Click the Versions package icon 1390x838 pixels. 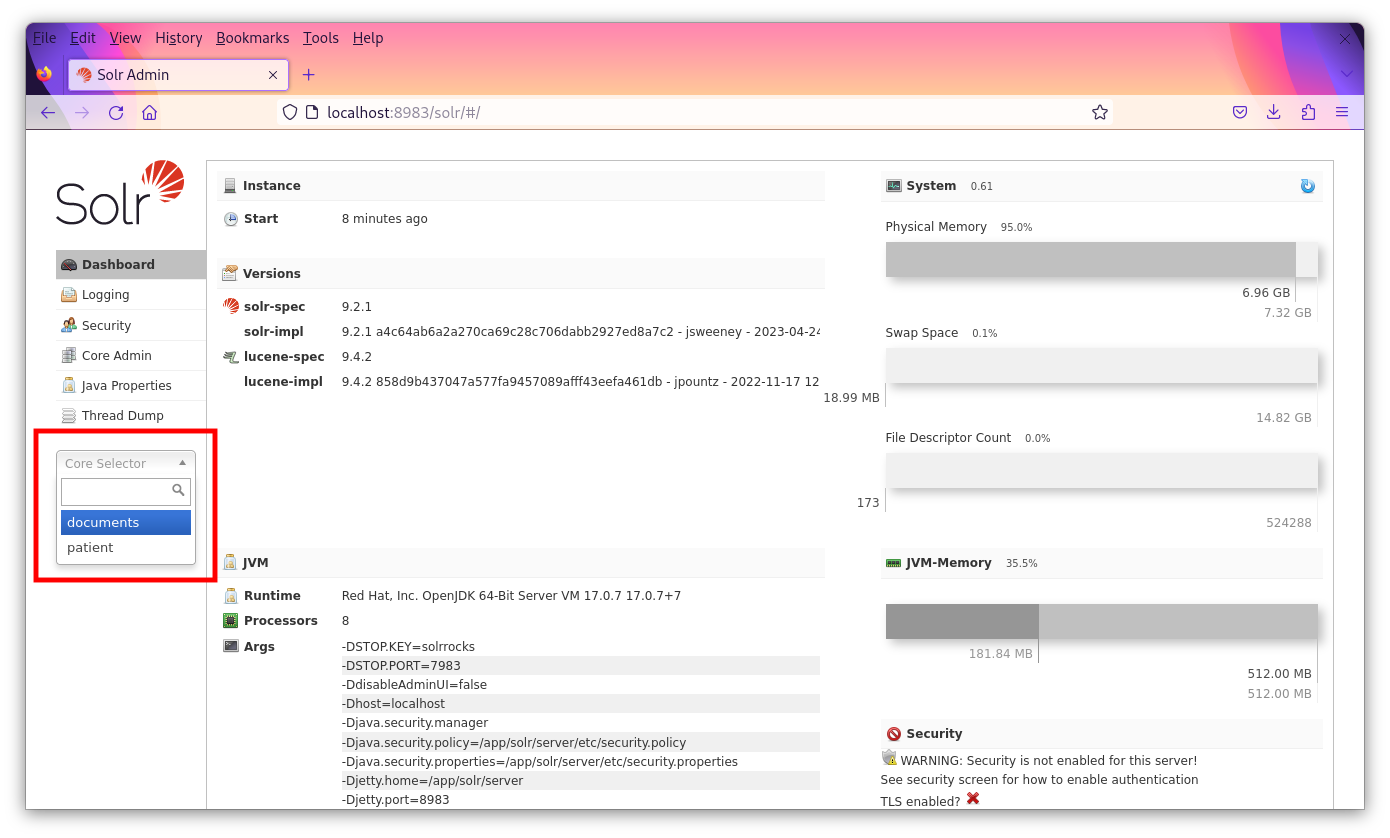click(230, 273)
